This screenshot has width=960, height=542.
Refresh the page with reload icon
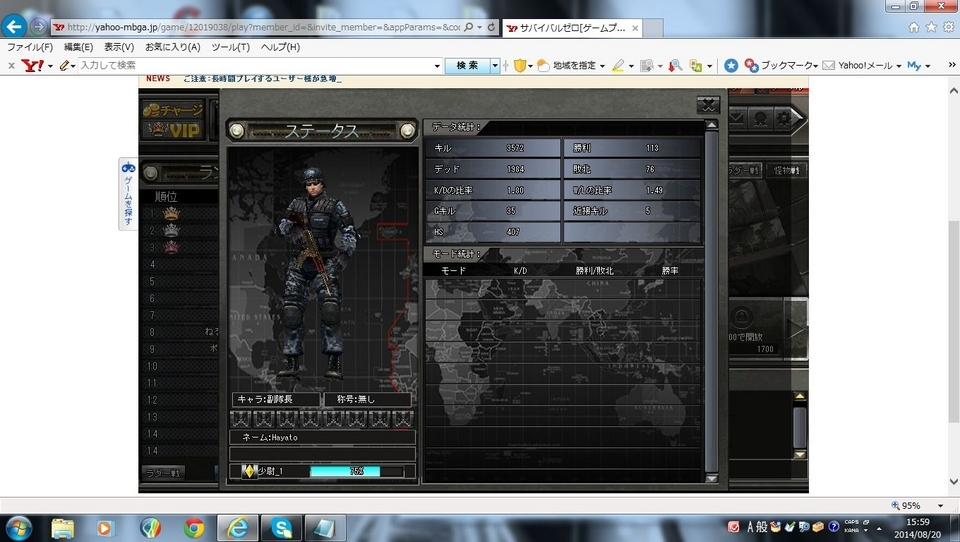[x=491, y=27]
